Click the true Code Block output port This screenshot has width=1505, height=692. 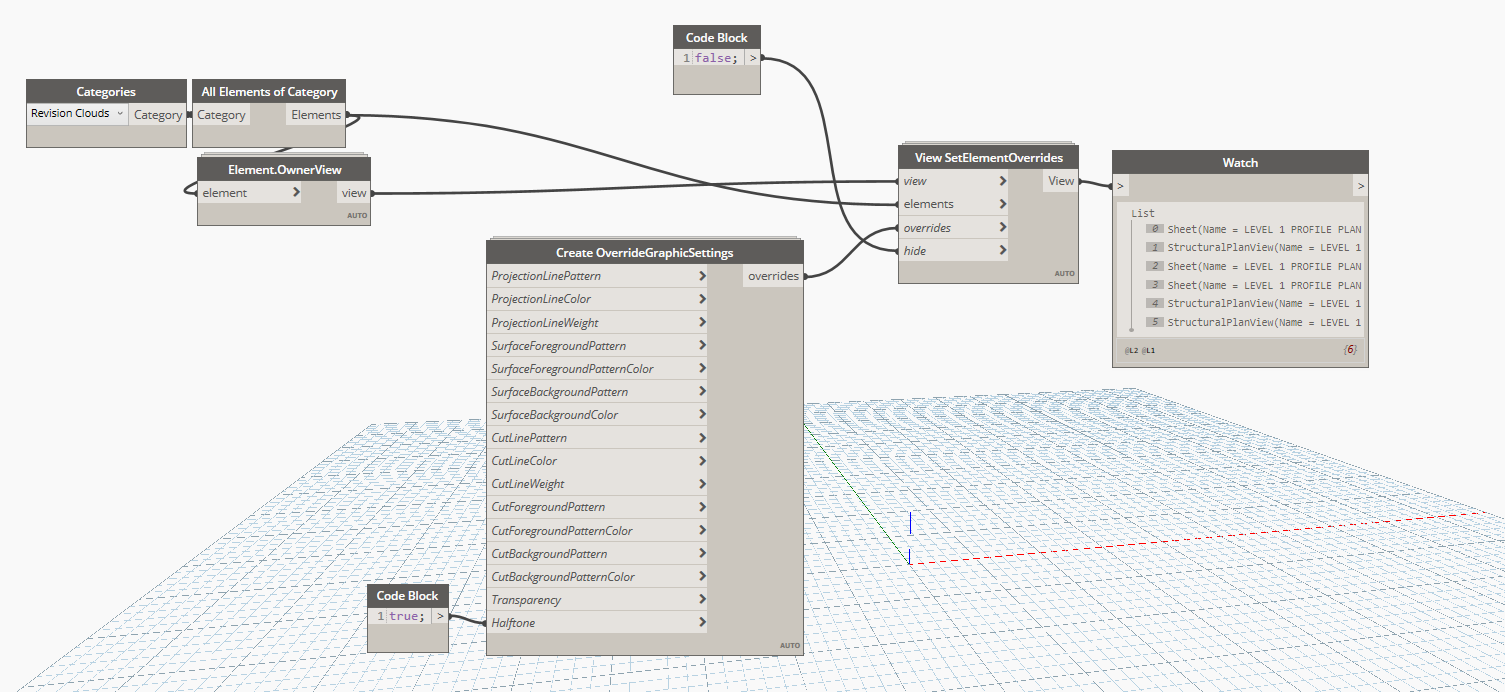click(x=440, y=616)
